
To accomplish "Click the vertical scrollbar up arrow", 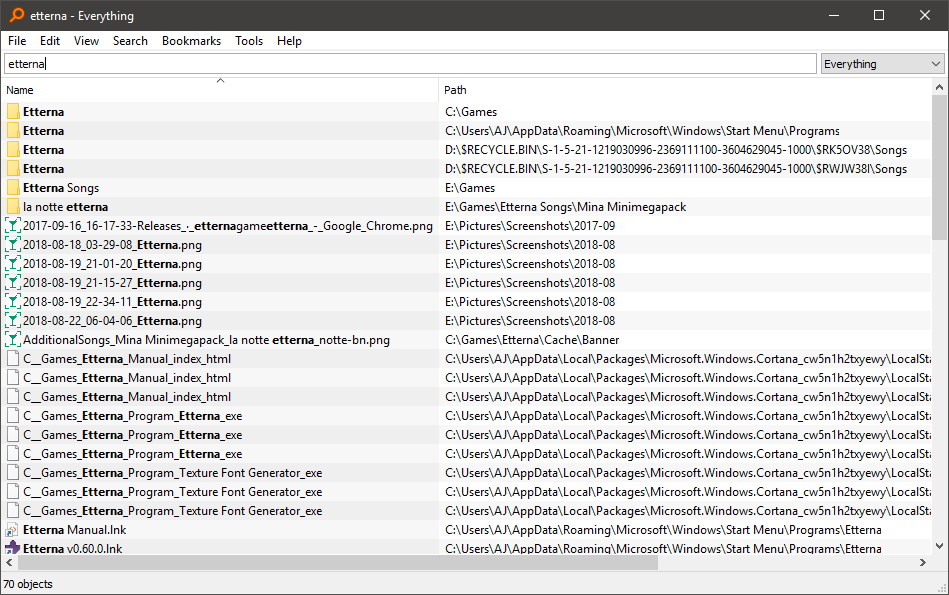I will (x=939, y=87).
